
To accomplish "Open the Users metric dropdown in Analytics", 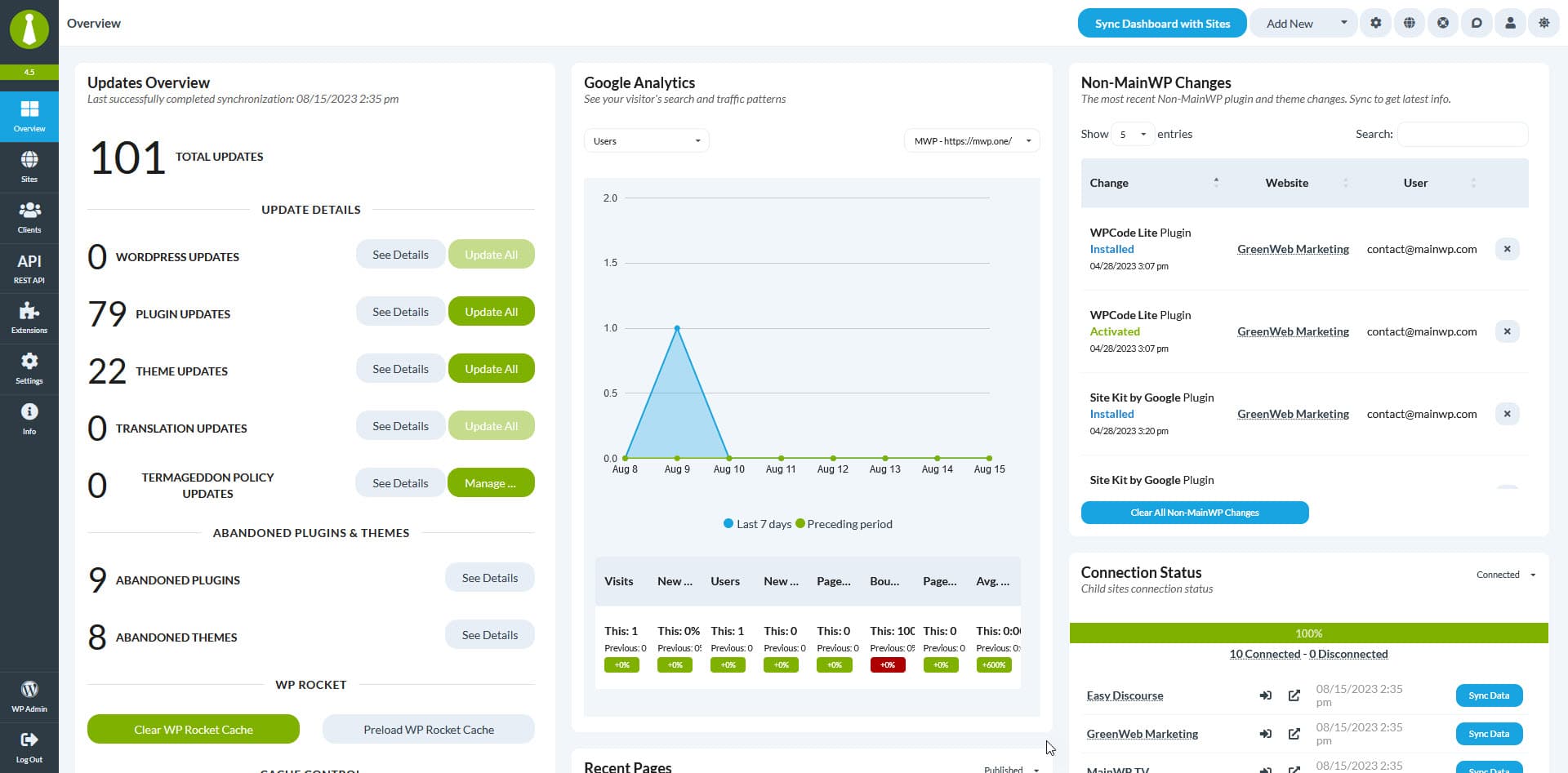I will 646,141.
